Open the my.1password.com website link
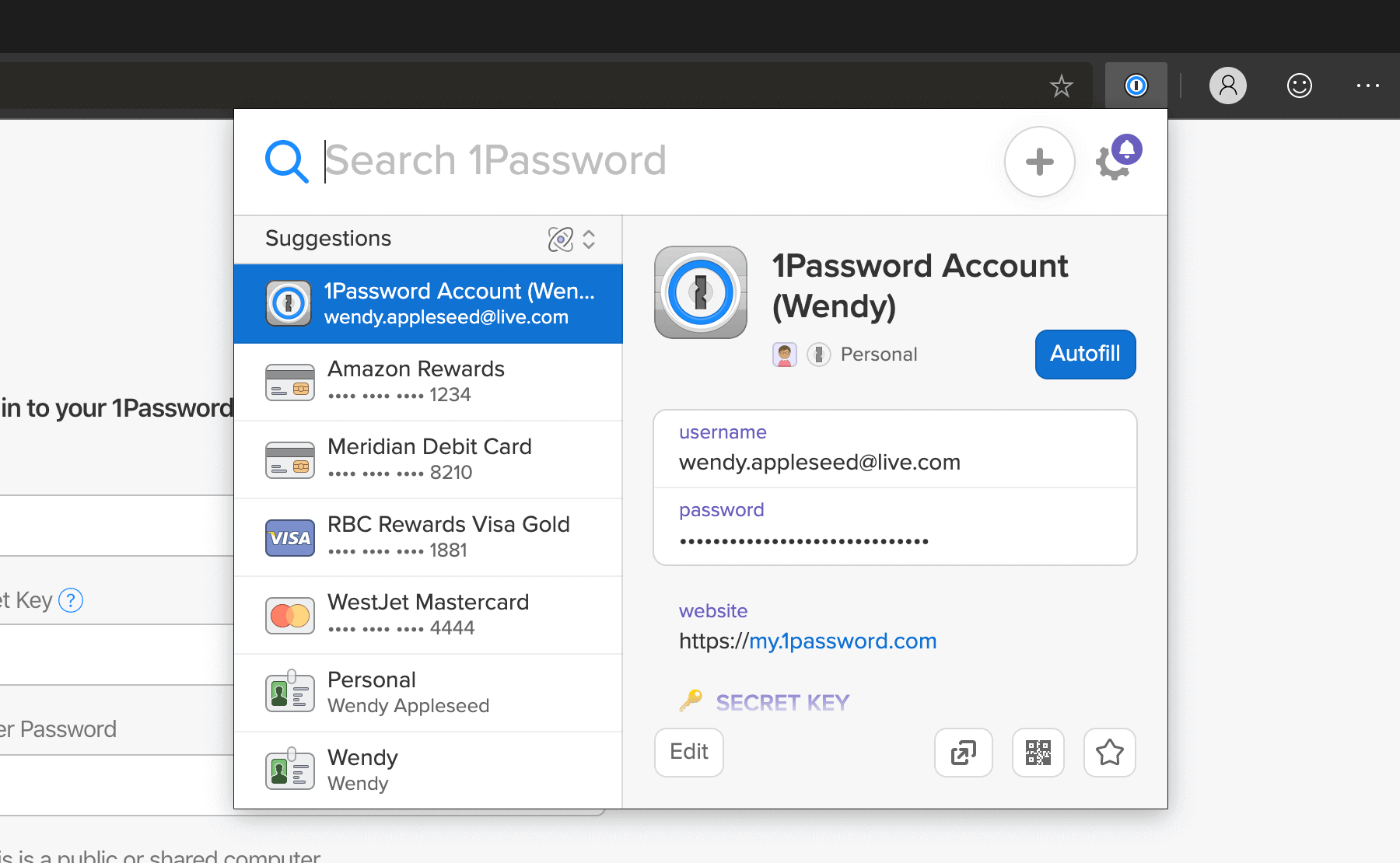Image resolution: width=1400 pixels, height=863 pixels. (842, 641)
